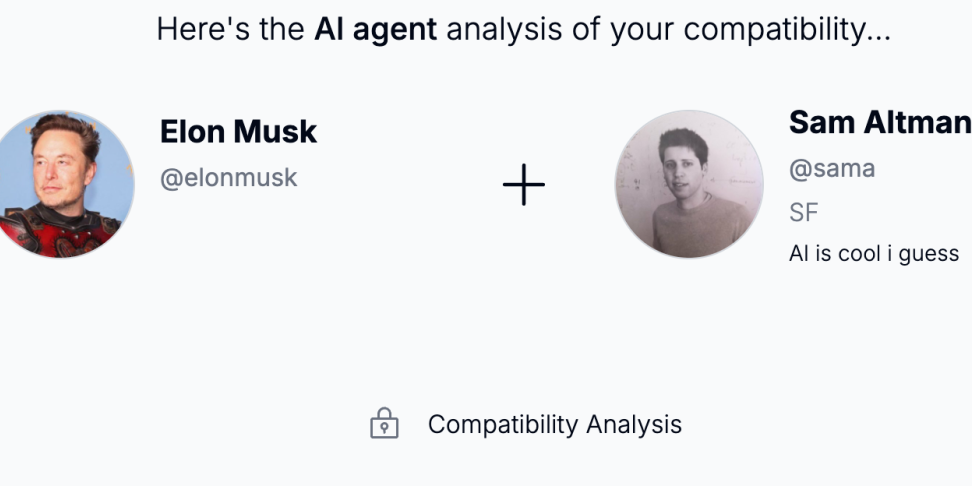Click Elon Musk's profile picture
The height and width of the screenshot is (486, 972).
63,184
